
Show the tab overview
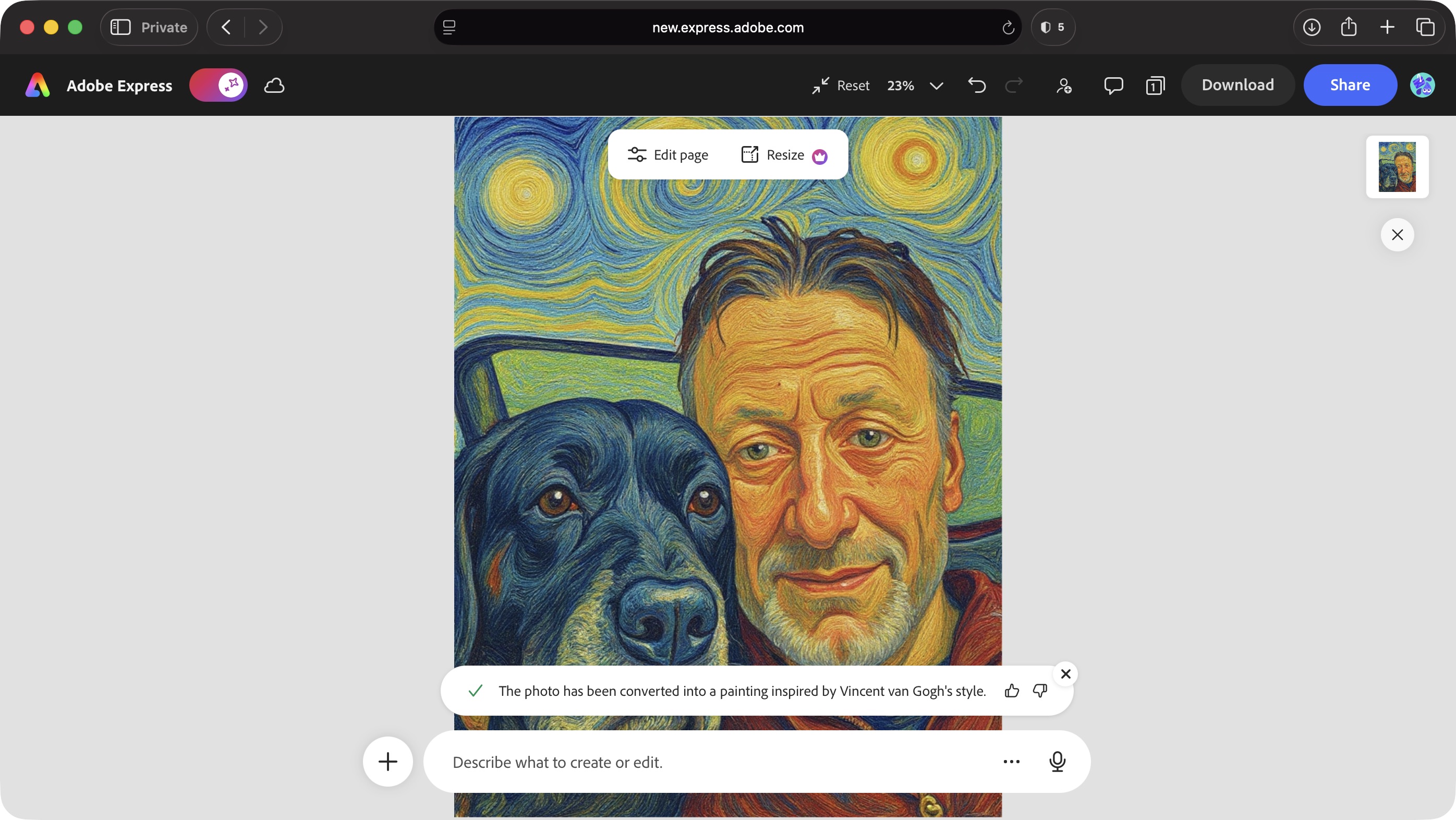(1425, 27)
